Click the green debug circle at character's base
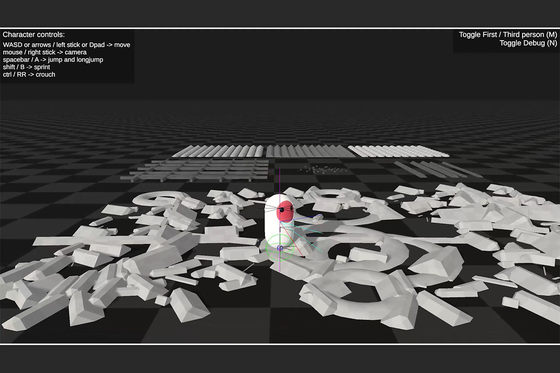The height and width of the screenshot is (373, 560). click(280, 247)
